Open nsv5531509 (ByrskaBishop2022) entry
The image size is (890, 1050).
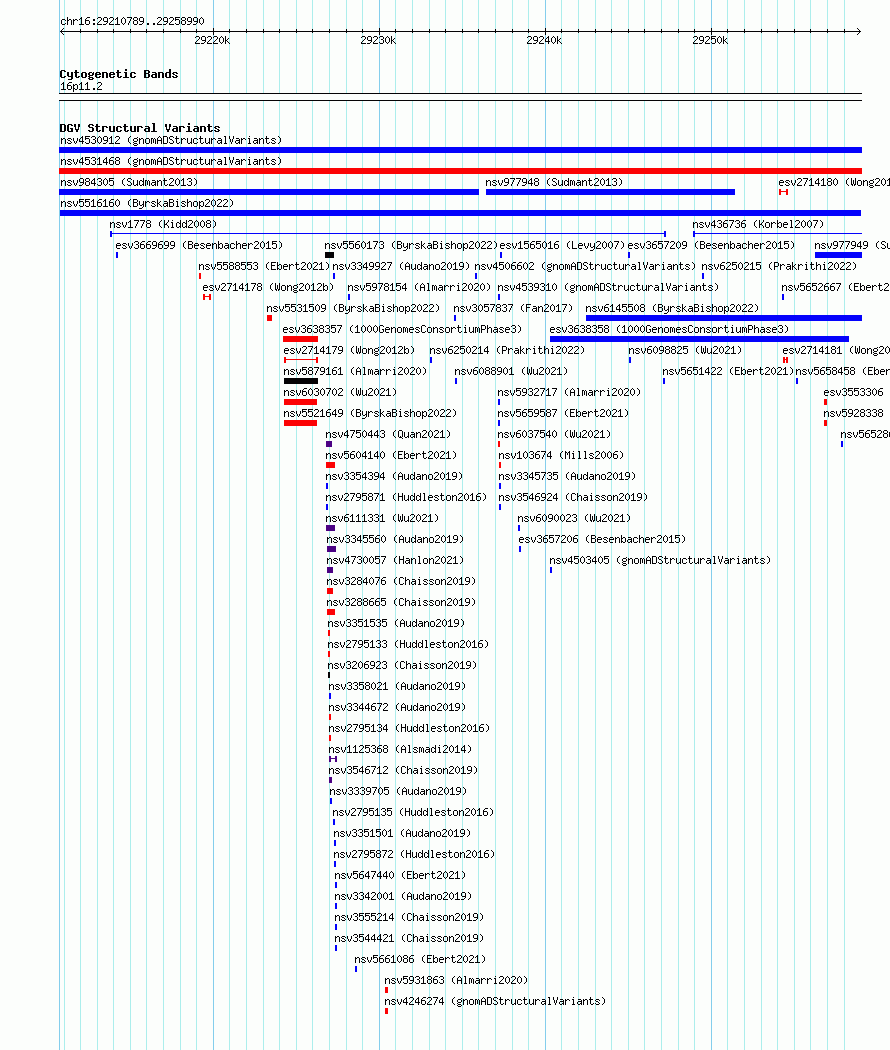tap(353, 308)
